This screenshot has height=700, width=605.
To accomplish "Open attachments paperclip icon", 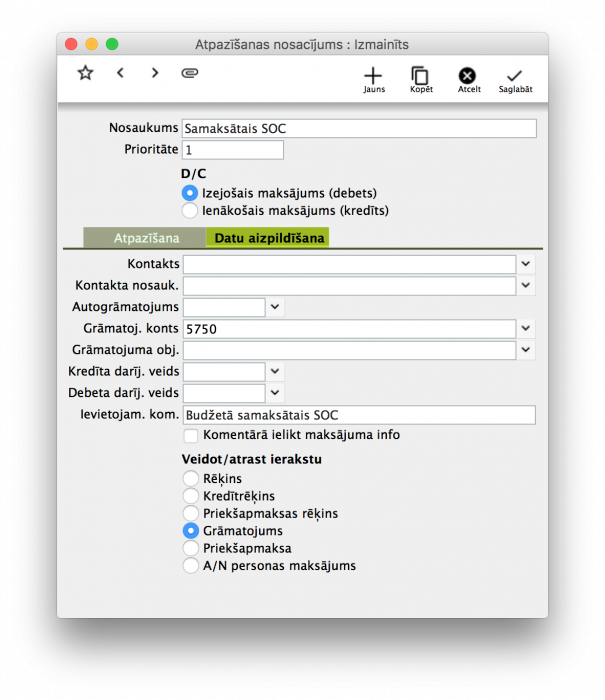I will tap(190, 73).
